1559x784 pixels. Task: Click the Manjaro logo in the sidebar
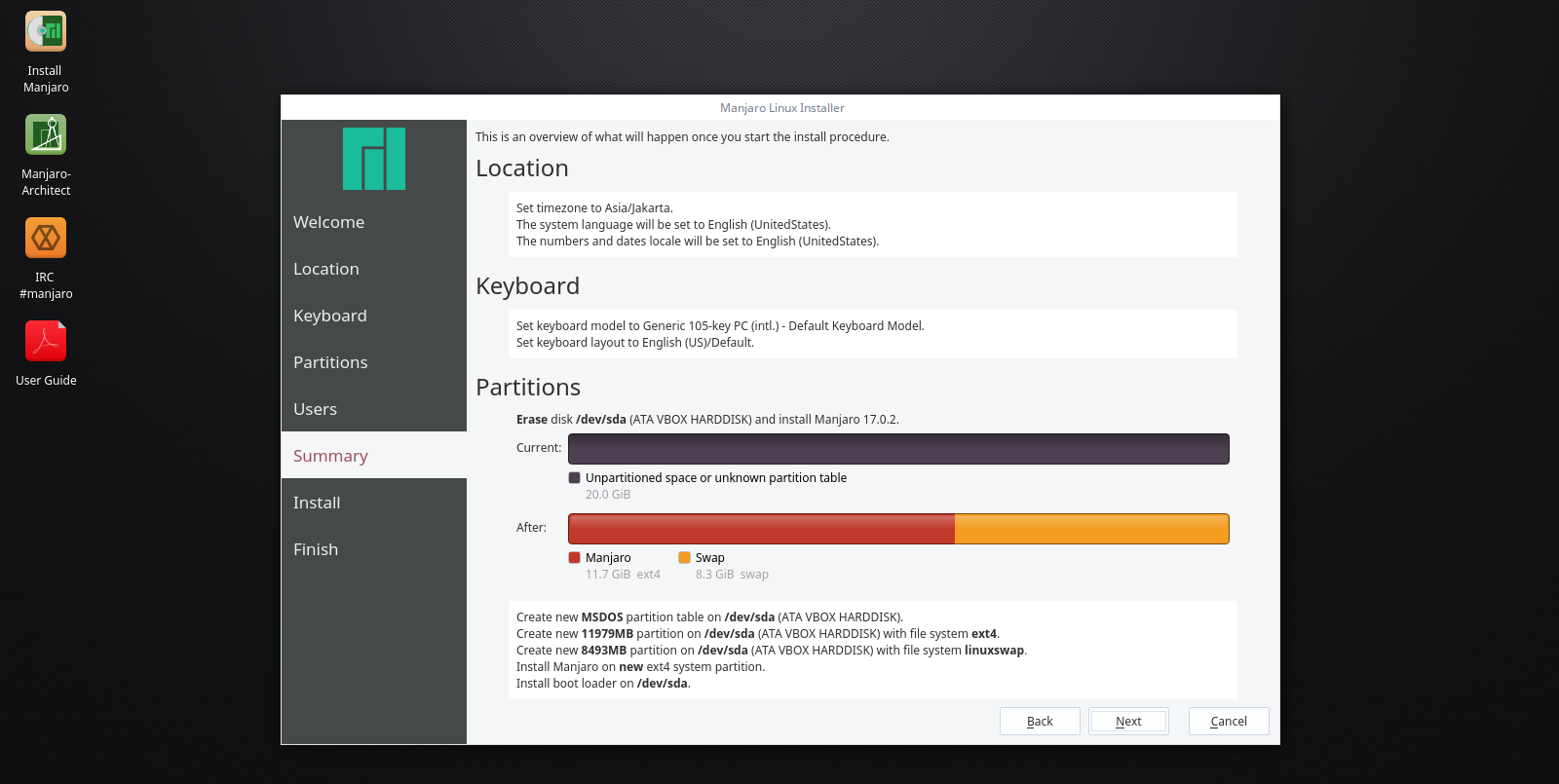[x=374, y=159]
